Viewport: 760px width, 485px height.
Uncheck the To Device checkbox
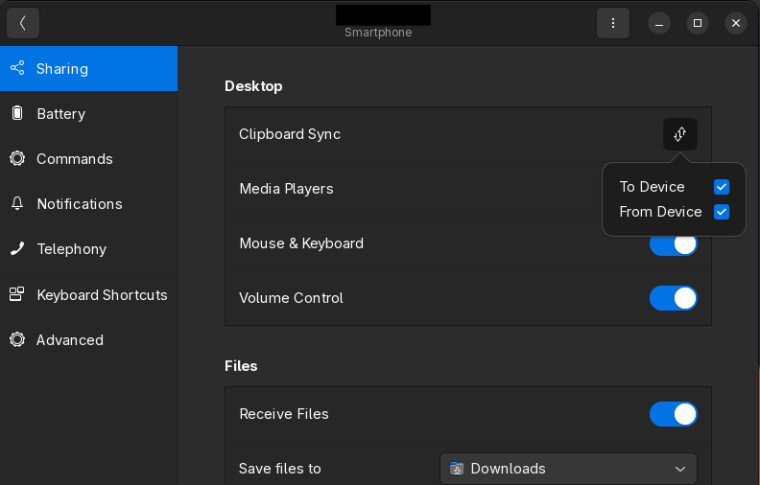(x=721, y=187)
